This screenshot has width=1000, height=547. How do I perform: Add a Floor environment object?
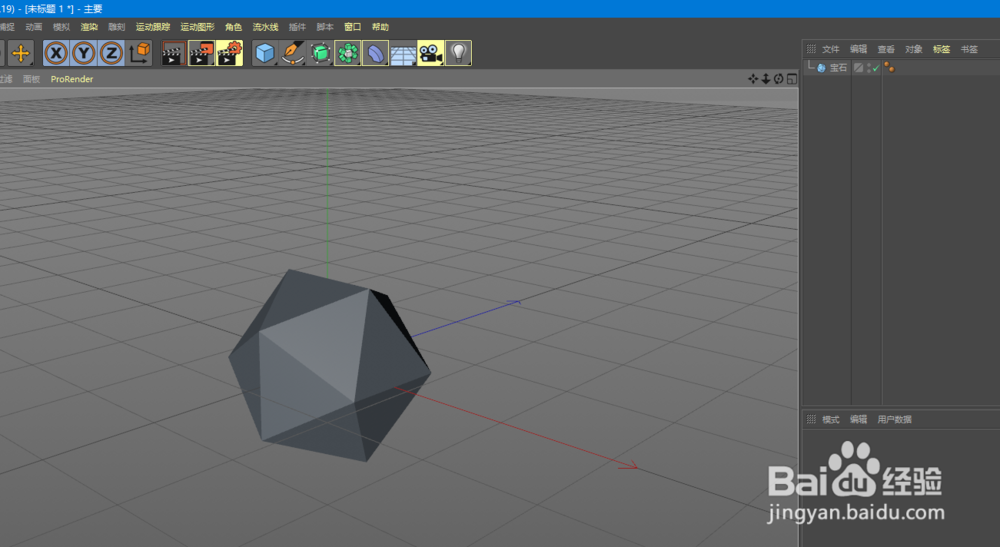point(403,54)
